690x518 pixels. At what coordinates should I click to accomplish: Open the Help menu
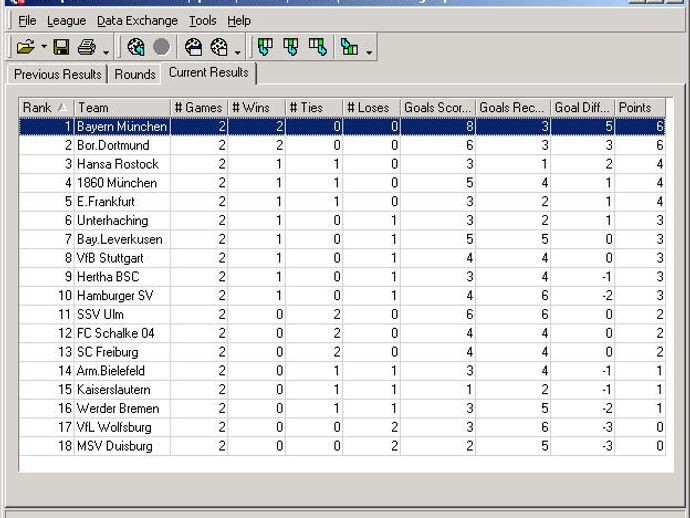(239, 21)
